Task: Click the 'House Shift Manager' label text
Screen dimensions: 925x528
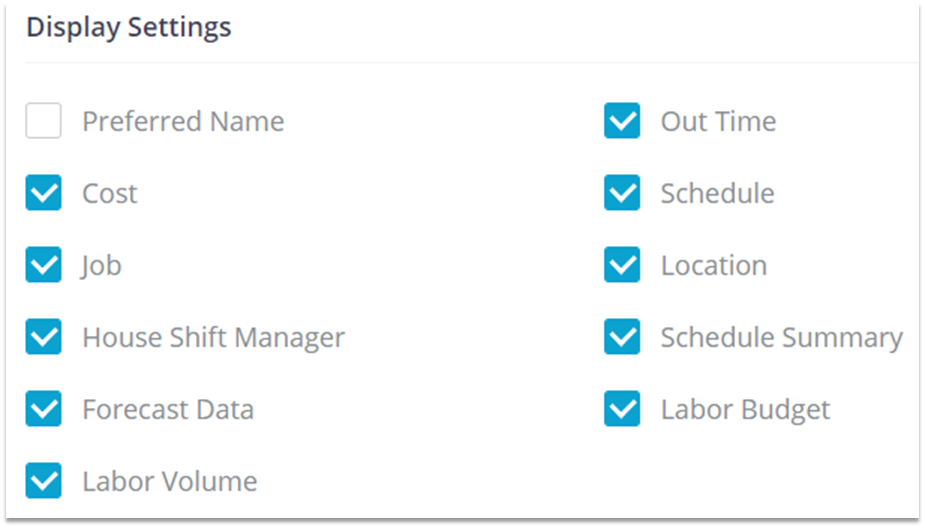Action: (x=213, y=338)
